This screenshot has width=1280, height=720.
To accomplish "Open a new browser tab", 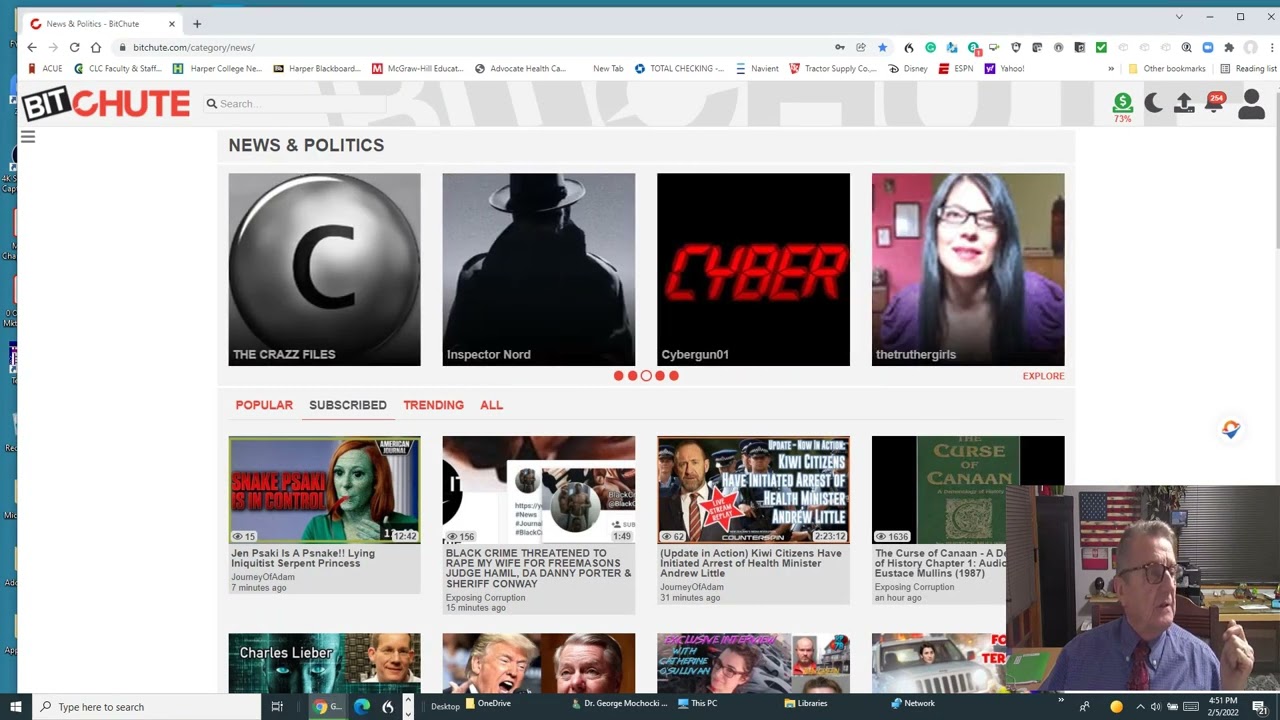I will 197,23.
